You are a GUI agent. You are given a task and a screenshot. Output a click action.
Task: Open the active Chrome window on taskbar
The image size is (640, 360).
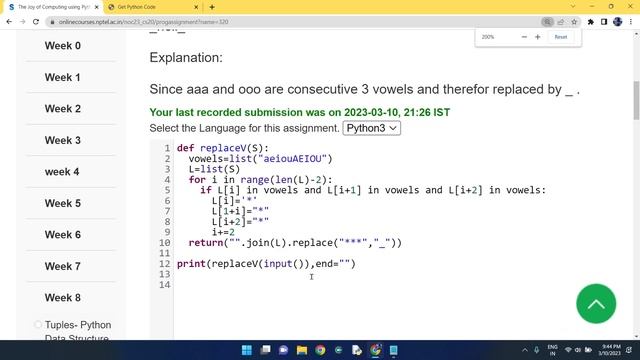tap(376, 350)
